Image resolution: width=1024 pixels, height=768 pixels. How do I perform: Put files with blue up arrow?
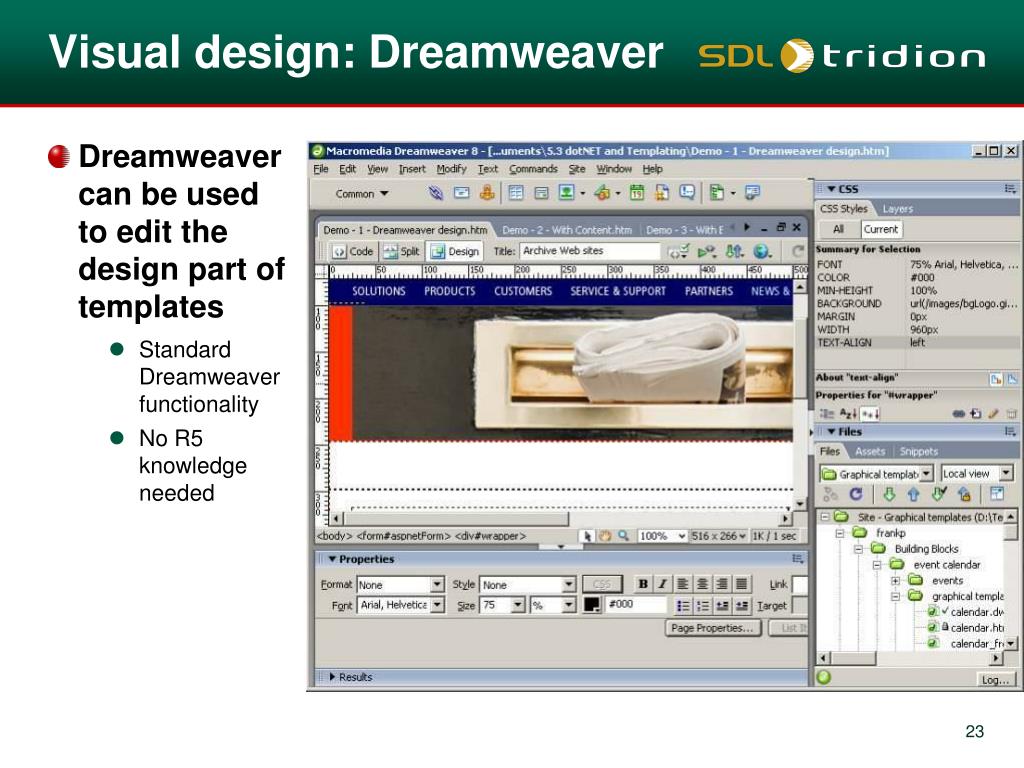914,494
